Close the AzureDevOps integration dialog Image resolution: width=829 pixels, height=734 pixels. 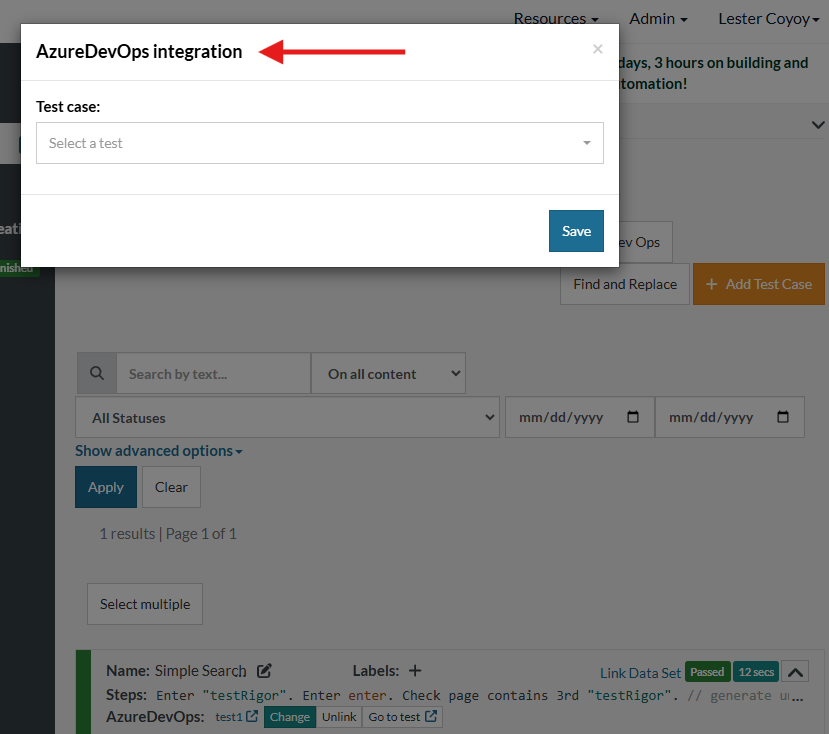pos(597,49)
